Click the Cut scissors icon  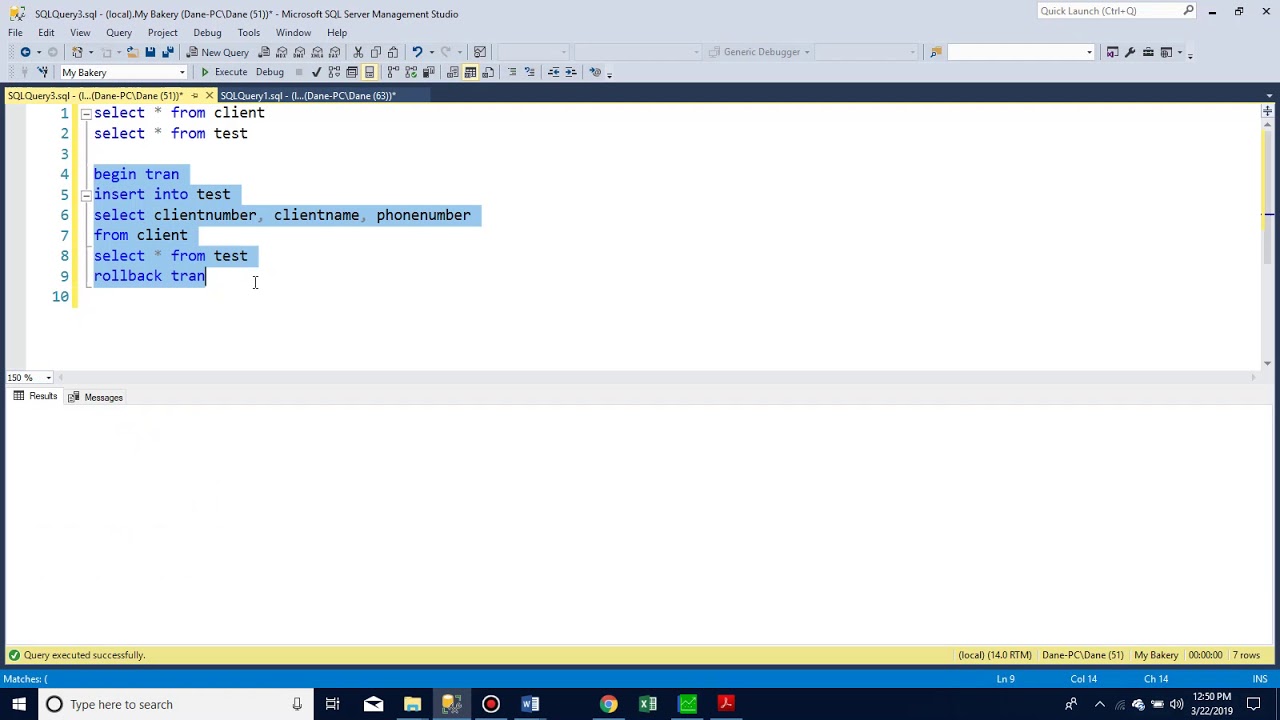(358, 52)
